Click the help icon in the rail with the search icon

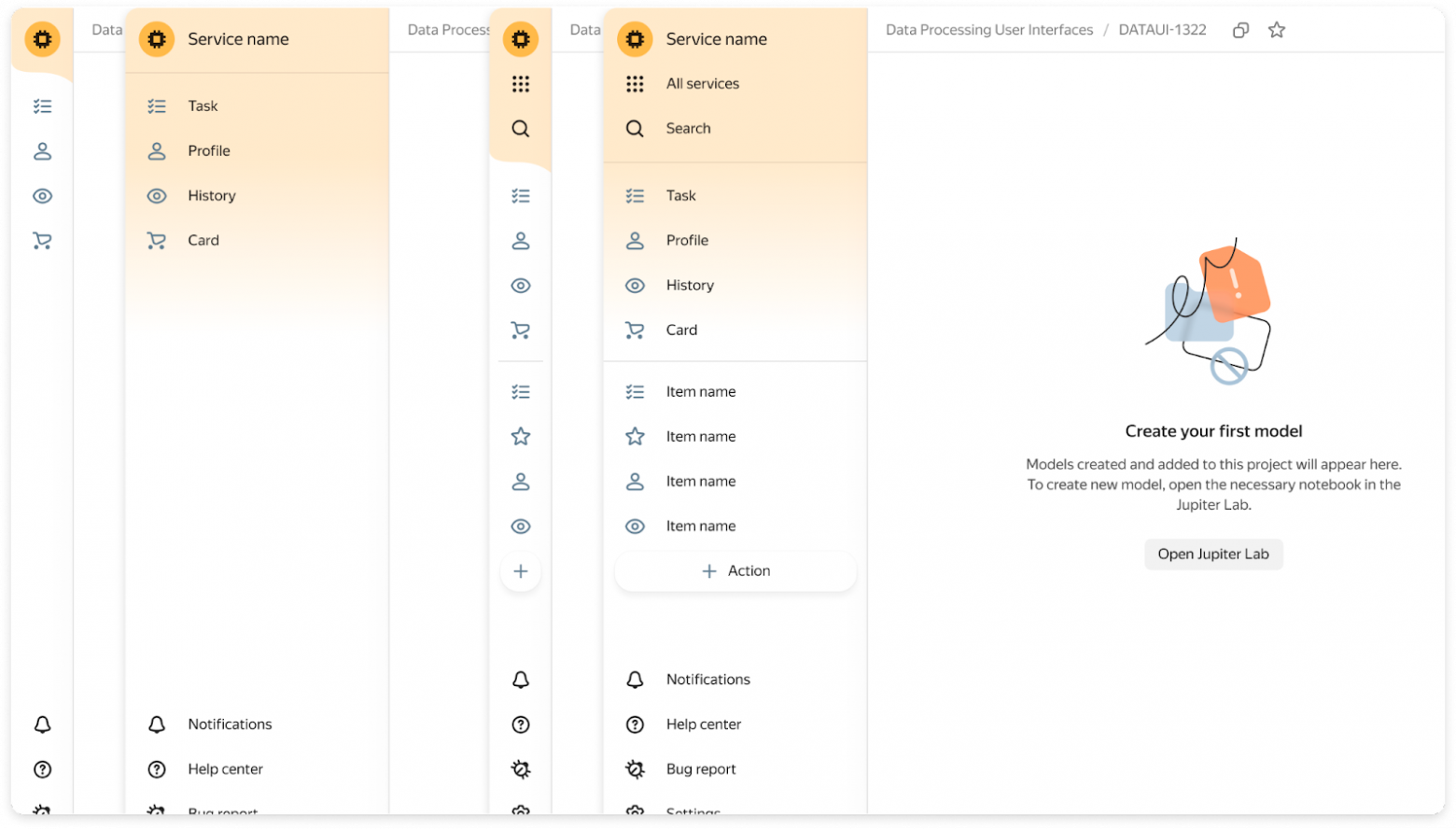tap(521, 724)
